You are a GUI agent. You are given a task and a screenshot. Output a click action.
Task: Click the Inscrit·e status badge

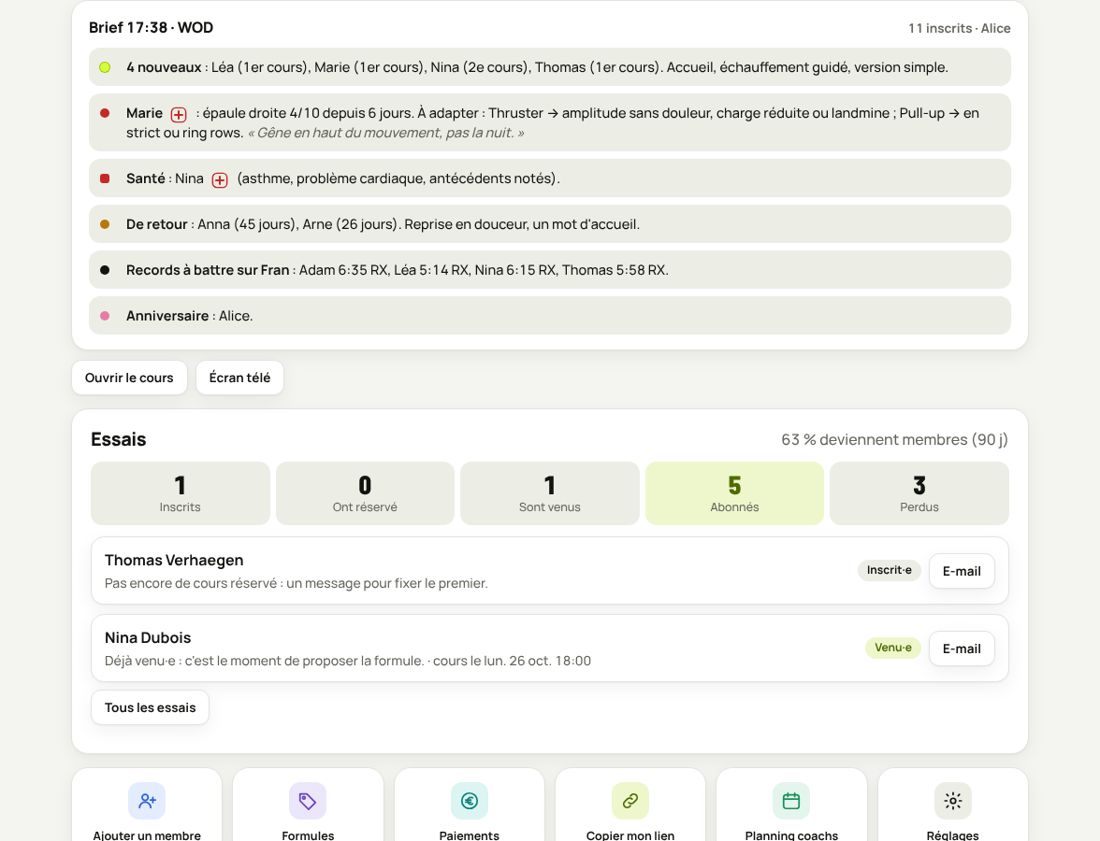[x=889, y=570]
